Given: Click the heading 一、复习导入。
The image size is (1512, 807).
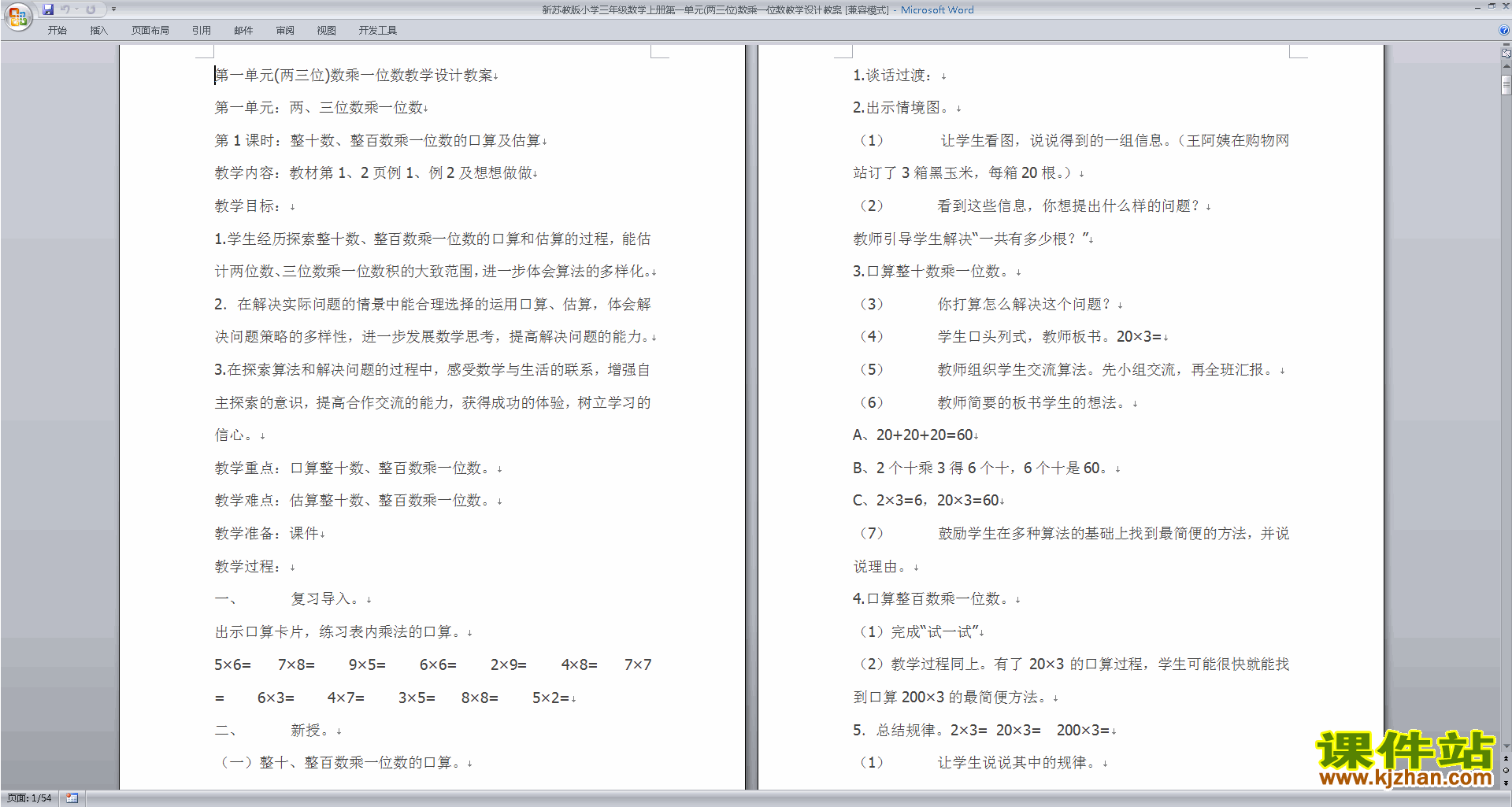Looking at the screenshot, I should click(288, 599).
